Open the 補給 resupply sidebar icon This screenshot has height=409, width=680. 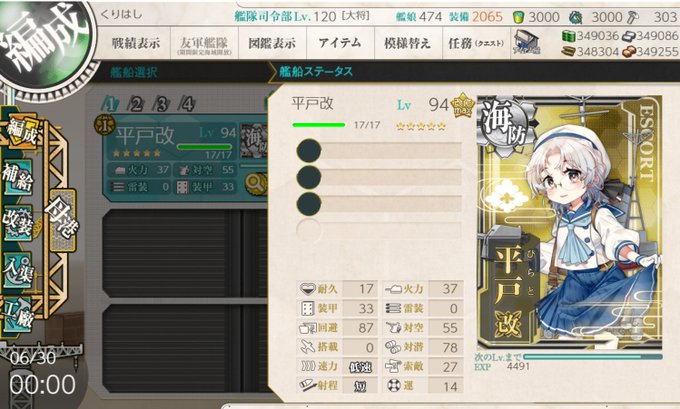pyautogui.click(x=18, y=177)
